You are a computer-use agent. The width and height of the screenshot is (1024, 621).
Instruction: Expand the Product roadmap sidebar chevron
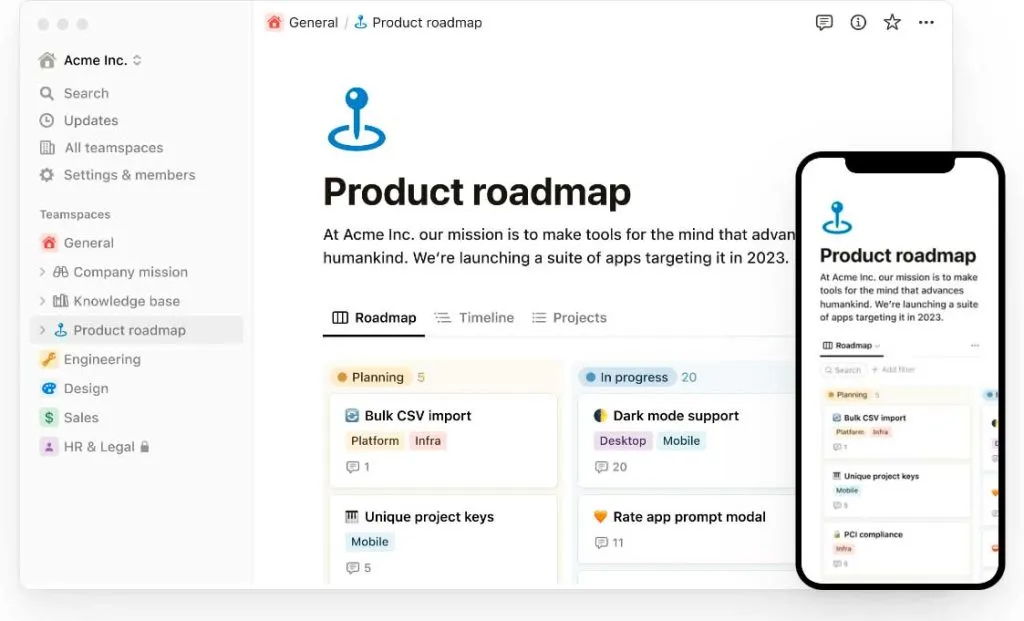(42, 330)
